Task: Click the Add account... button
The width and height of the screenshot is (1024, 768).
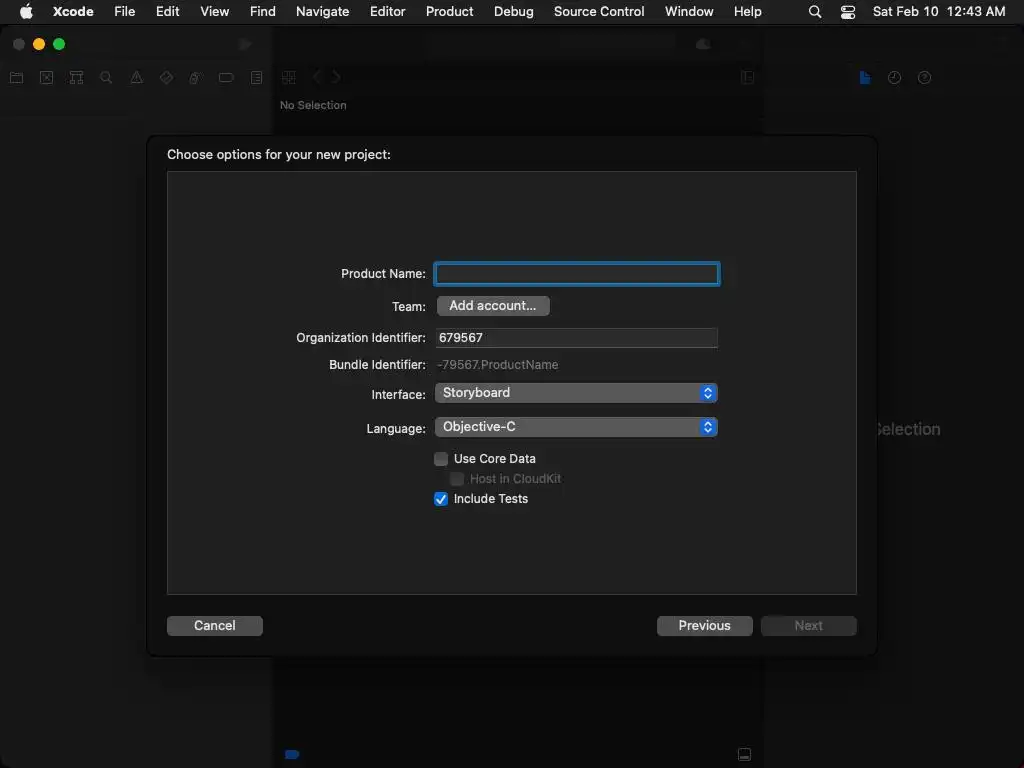Action: pyautogui.click(x=493, y=306)
